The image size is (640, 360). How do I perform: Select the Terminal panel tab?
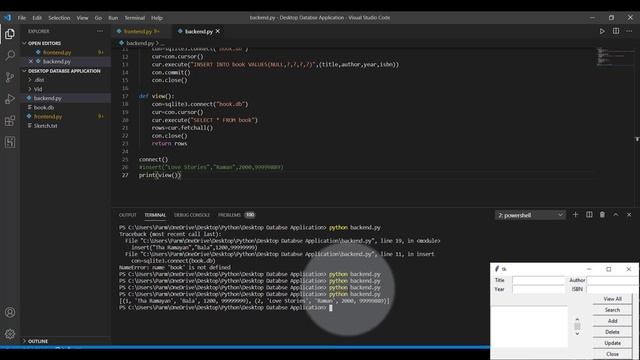tap(155, 215)
